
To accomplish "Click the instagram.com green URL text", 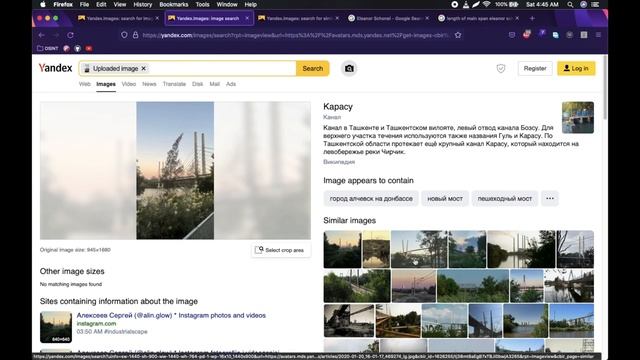I will (96, 324).
